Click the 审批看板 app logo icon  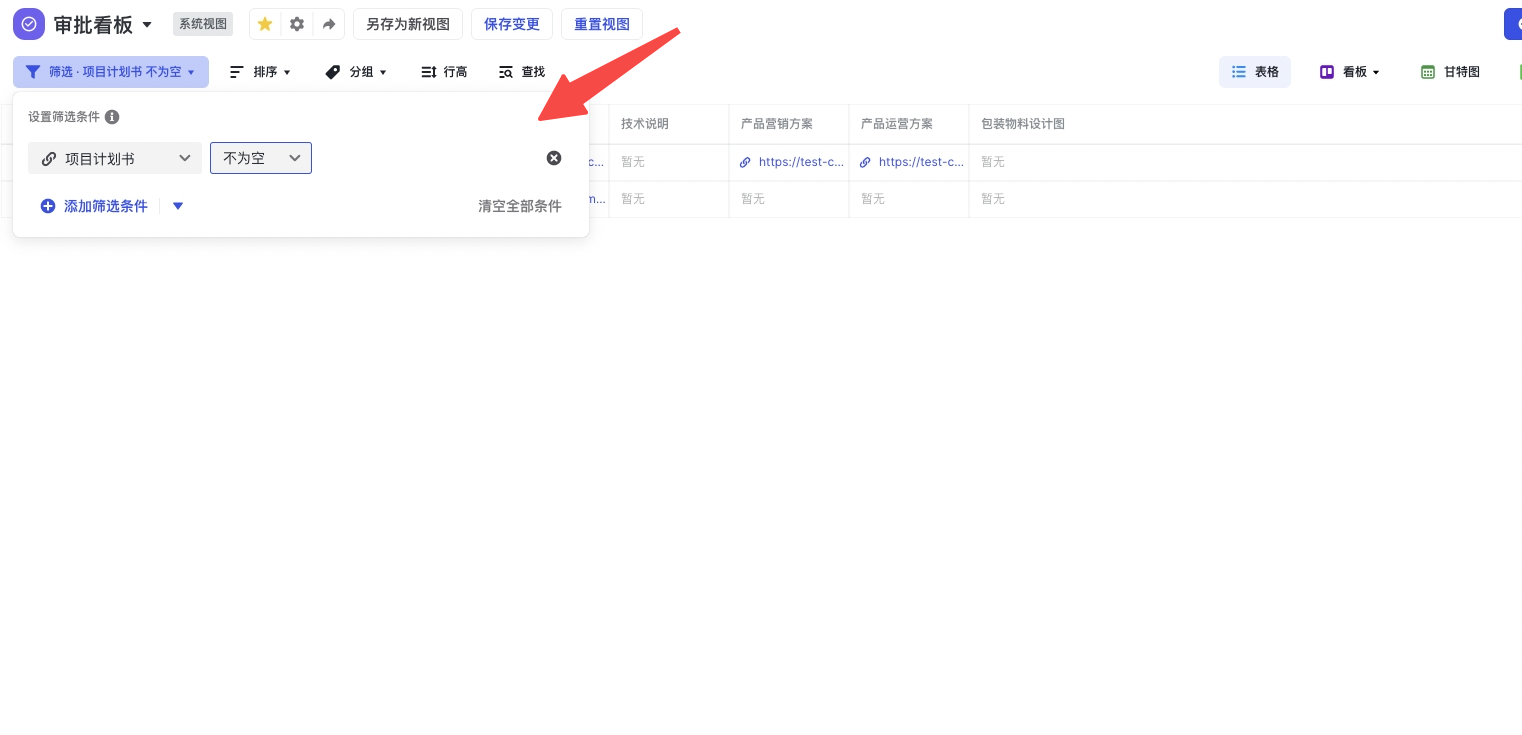click(29, 24)
